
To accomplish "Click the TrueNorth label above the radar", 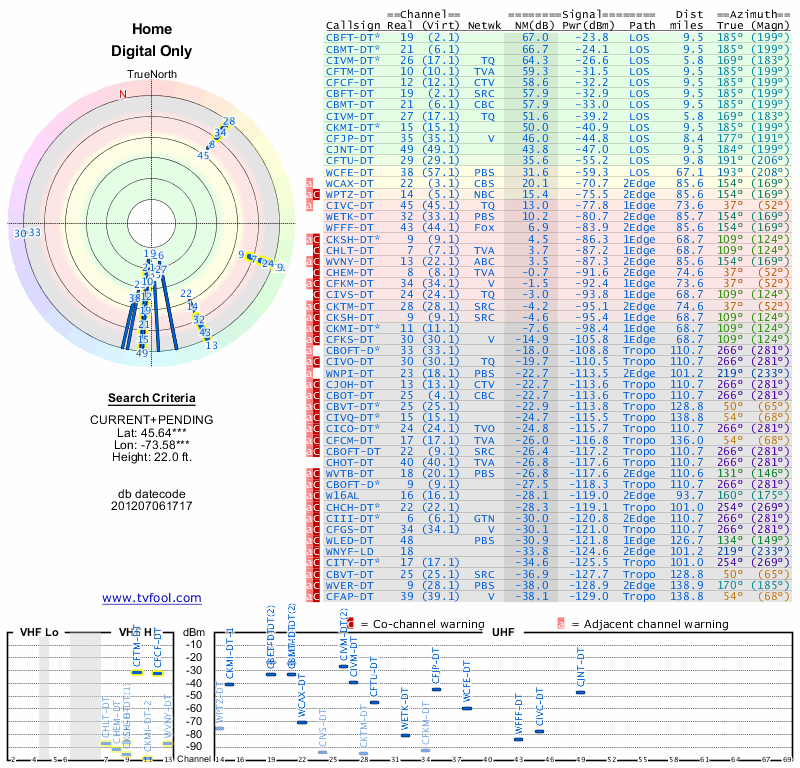I will pos(152,75).
